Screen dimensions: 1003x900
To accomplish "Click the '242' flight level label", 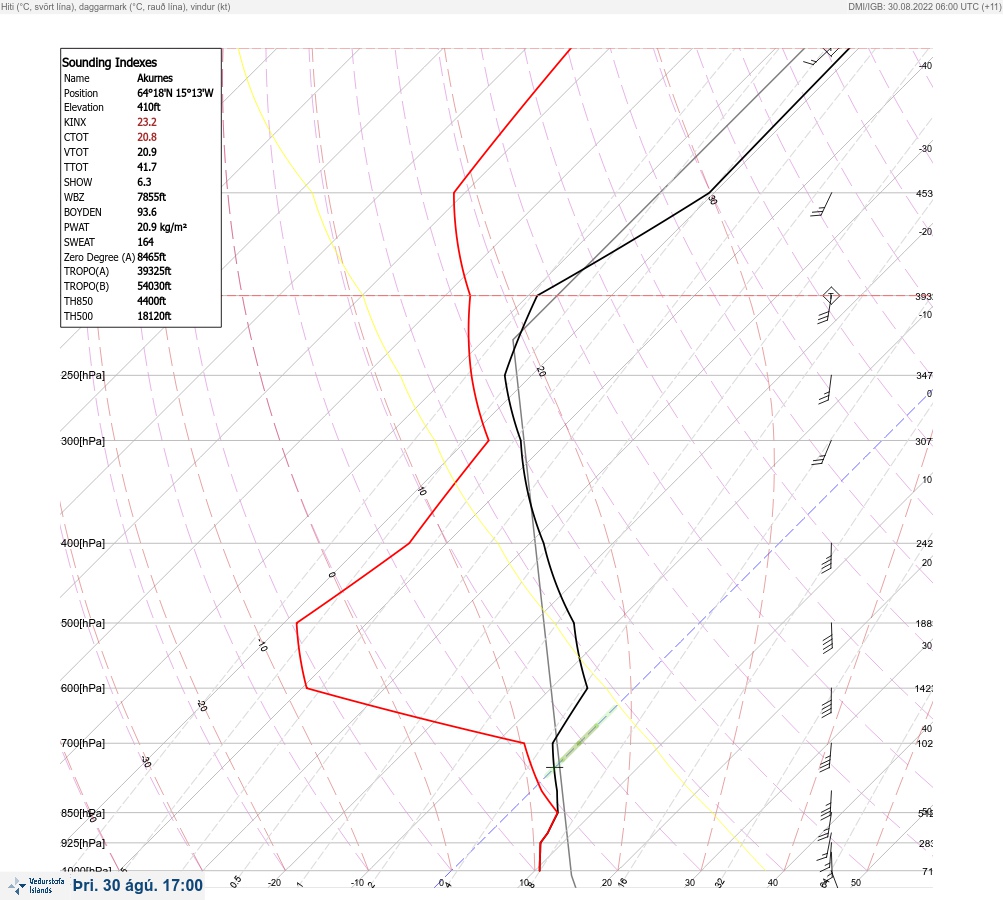I will 924,544.
